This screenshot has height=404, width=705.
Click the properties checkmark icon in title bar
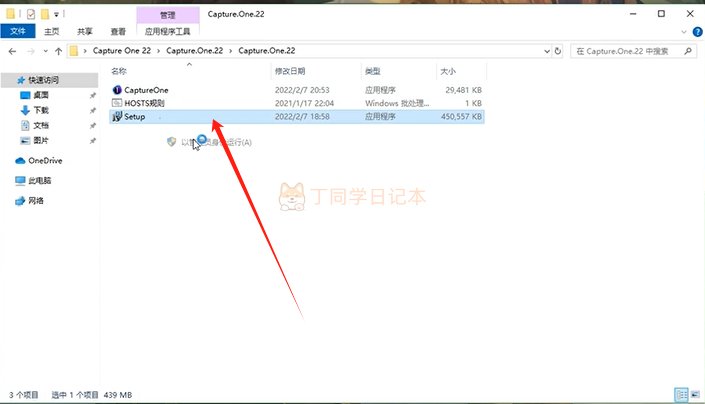tap(31, 14)
